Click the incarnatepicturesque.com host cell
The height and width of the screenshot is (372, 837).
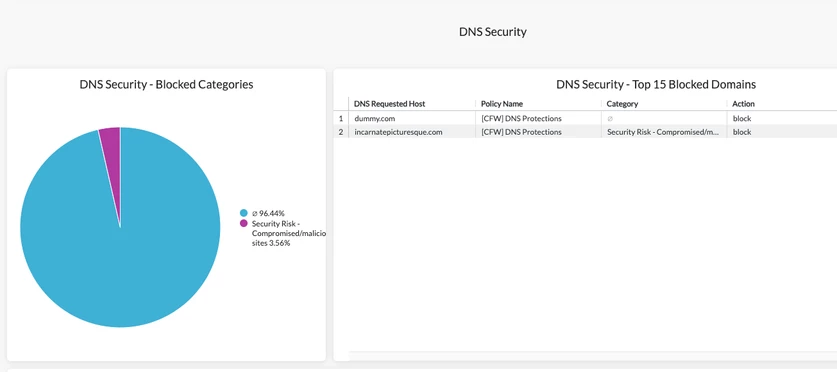[412, 132]
